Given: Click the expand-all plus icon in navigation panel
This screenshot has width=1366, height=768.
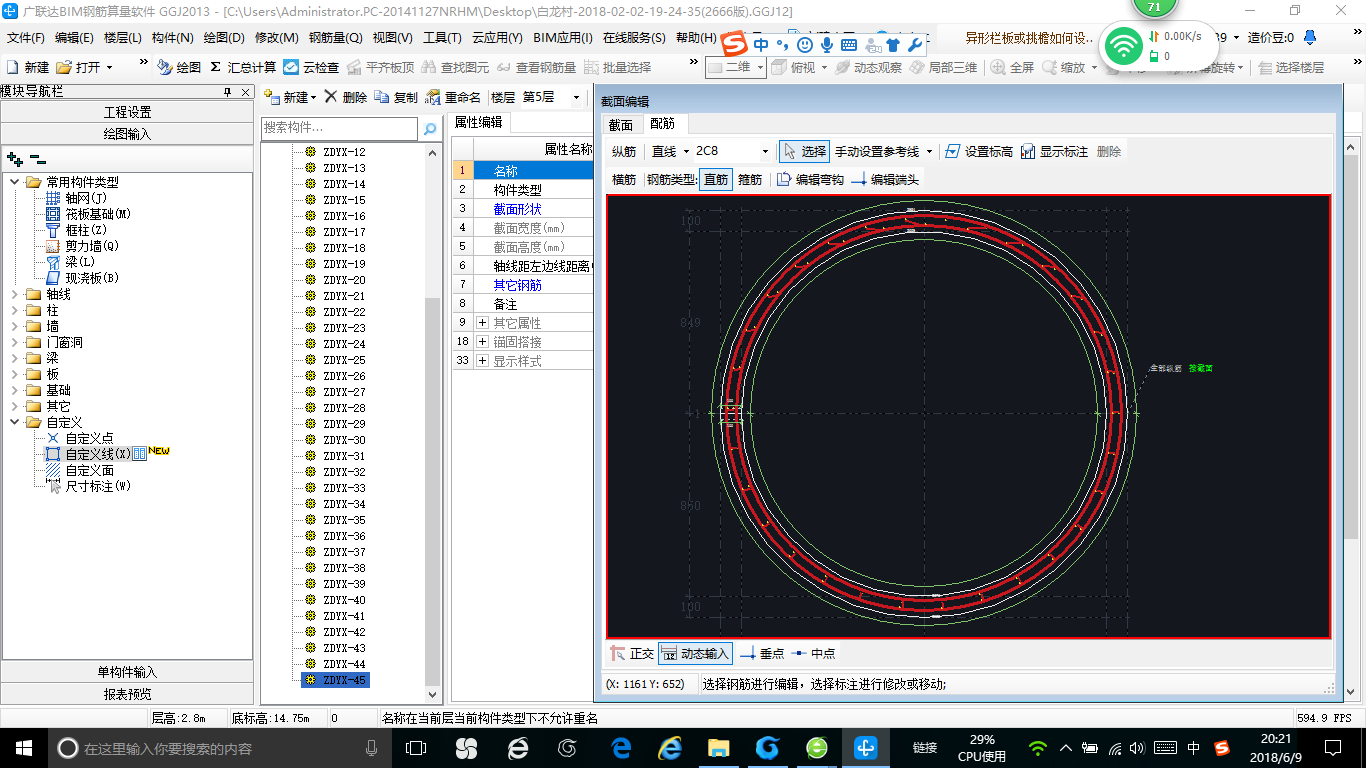Looking at the screenshot, I should coord(15,159).
